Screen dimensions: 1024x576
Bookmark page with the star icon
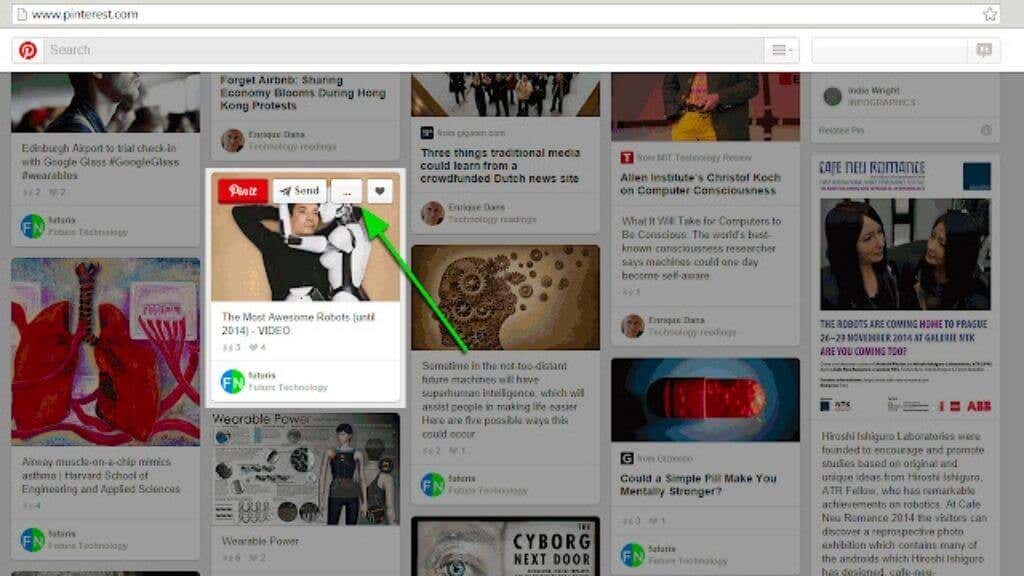(990, 14)
